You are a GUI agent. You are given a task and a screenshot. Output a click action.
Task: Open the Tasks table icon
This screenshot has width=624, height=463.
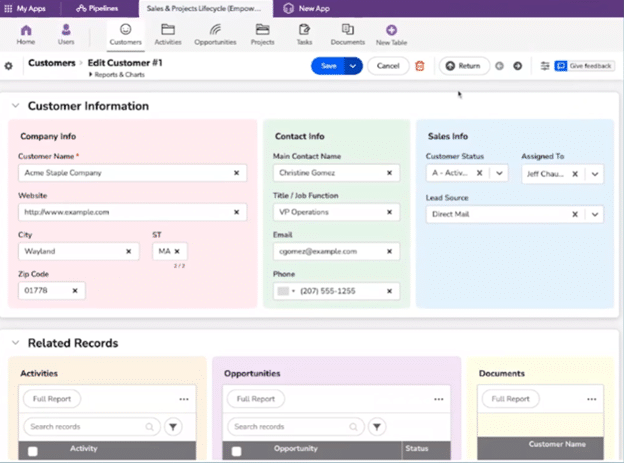pyautogui.click(x=304, y=30)
